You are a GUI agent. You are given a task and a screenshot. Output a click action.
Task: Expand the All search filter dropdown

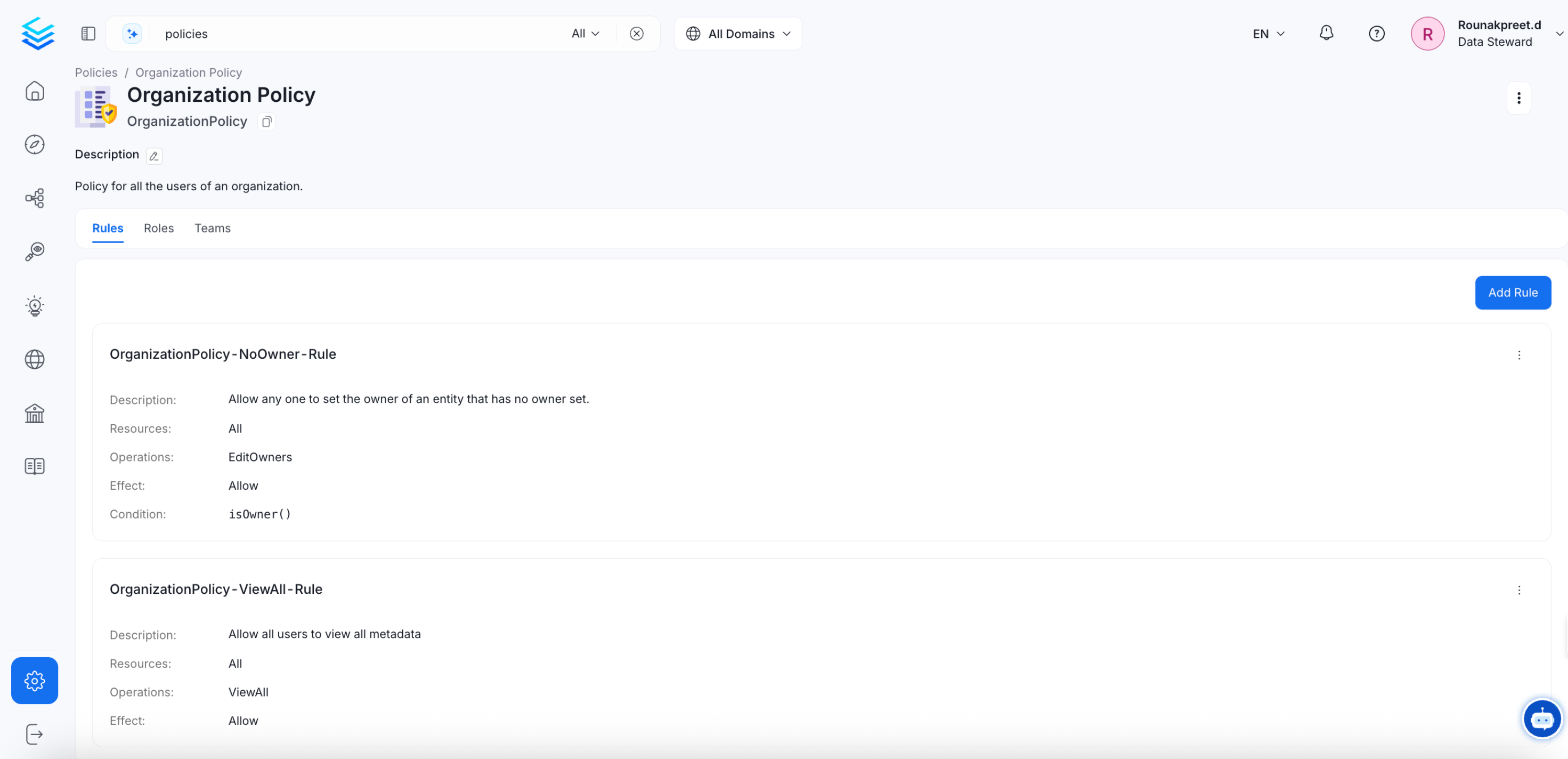585,34
